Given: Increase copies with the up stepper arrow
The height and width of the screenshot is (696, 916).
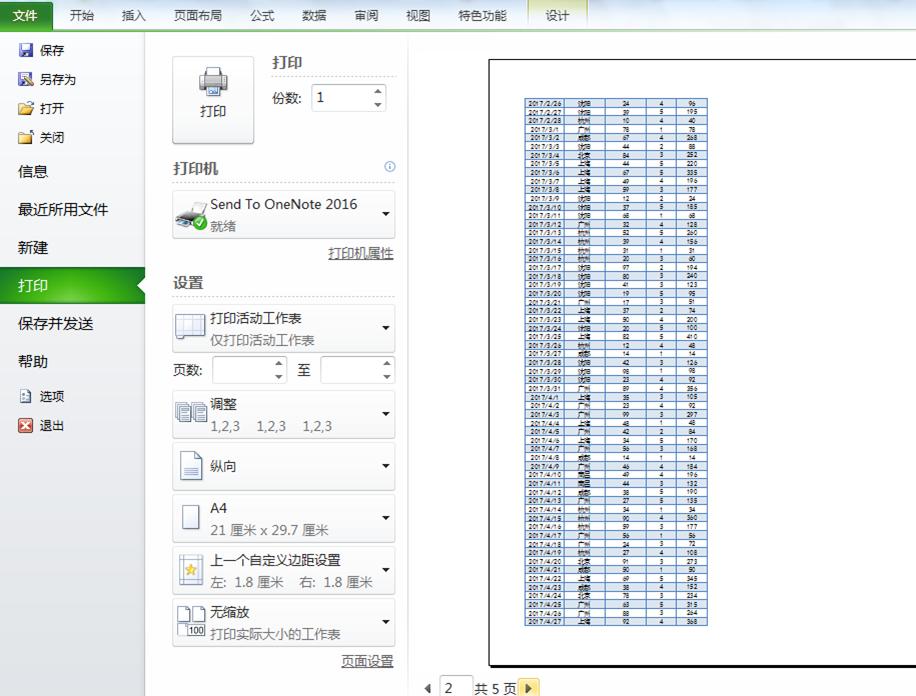Looking at the screenshot, I should coord(378,92).
